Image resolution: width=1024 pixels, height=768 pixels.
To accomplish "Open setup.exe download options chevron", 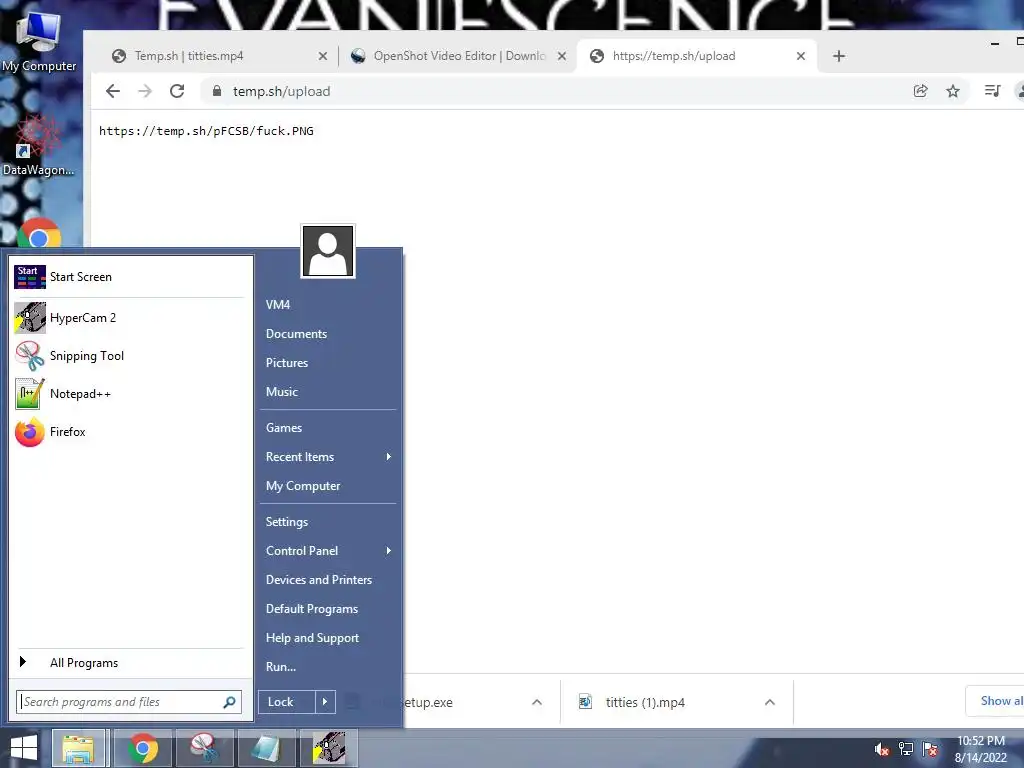I will tap(537, 703).
